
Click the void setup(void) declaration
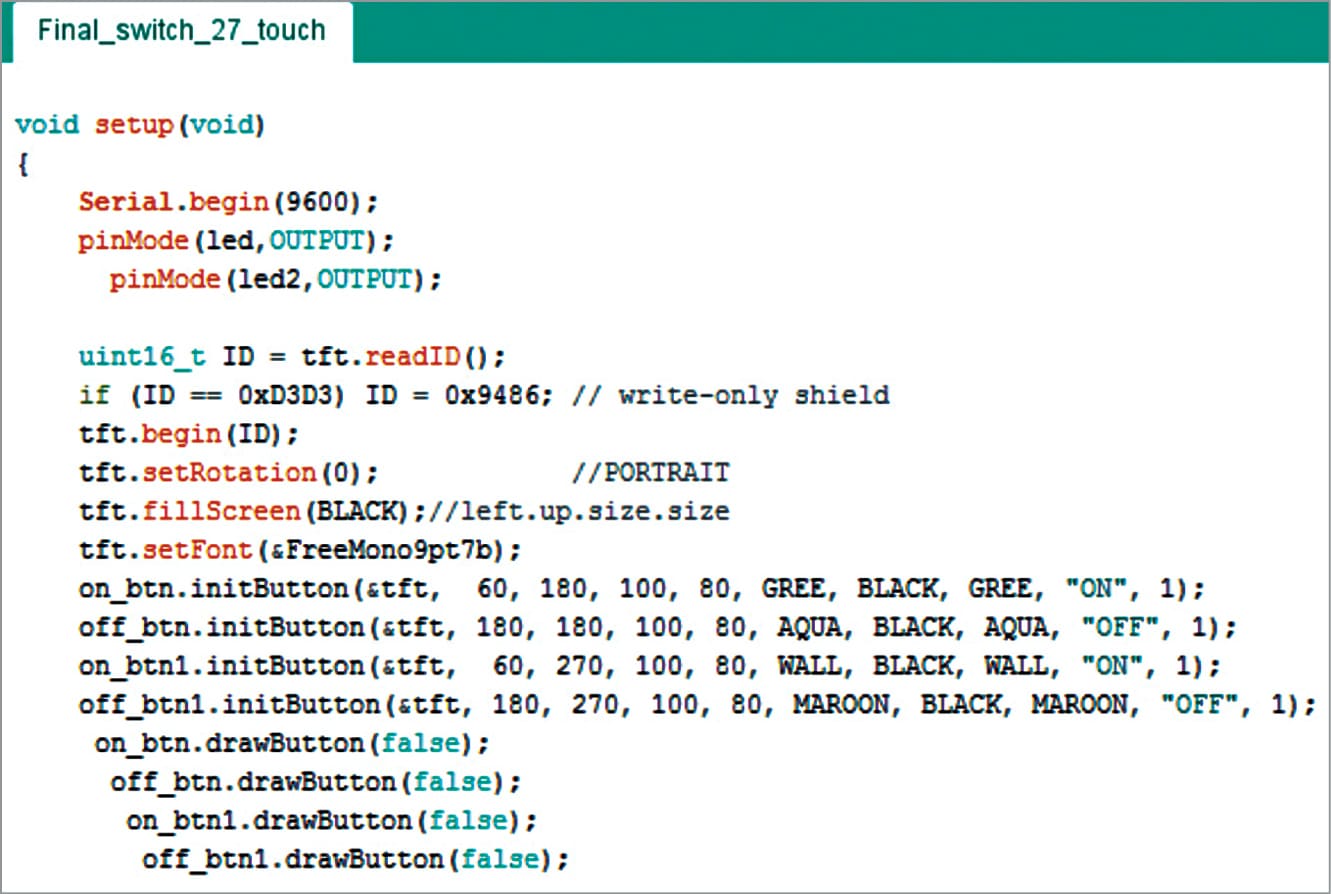tap(140, 125)
